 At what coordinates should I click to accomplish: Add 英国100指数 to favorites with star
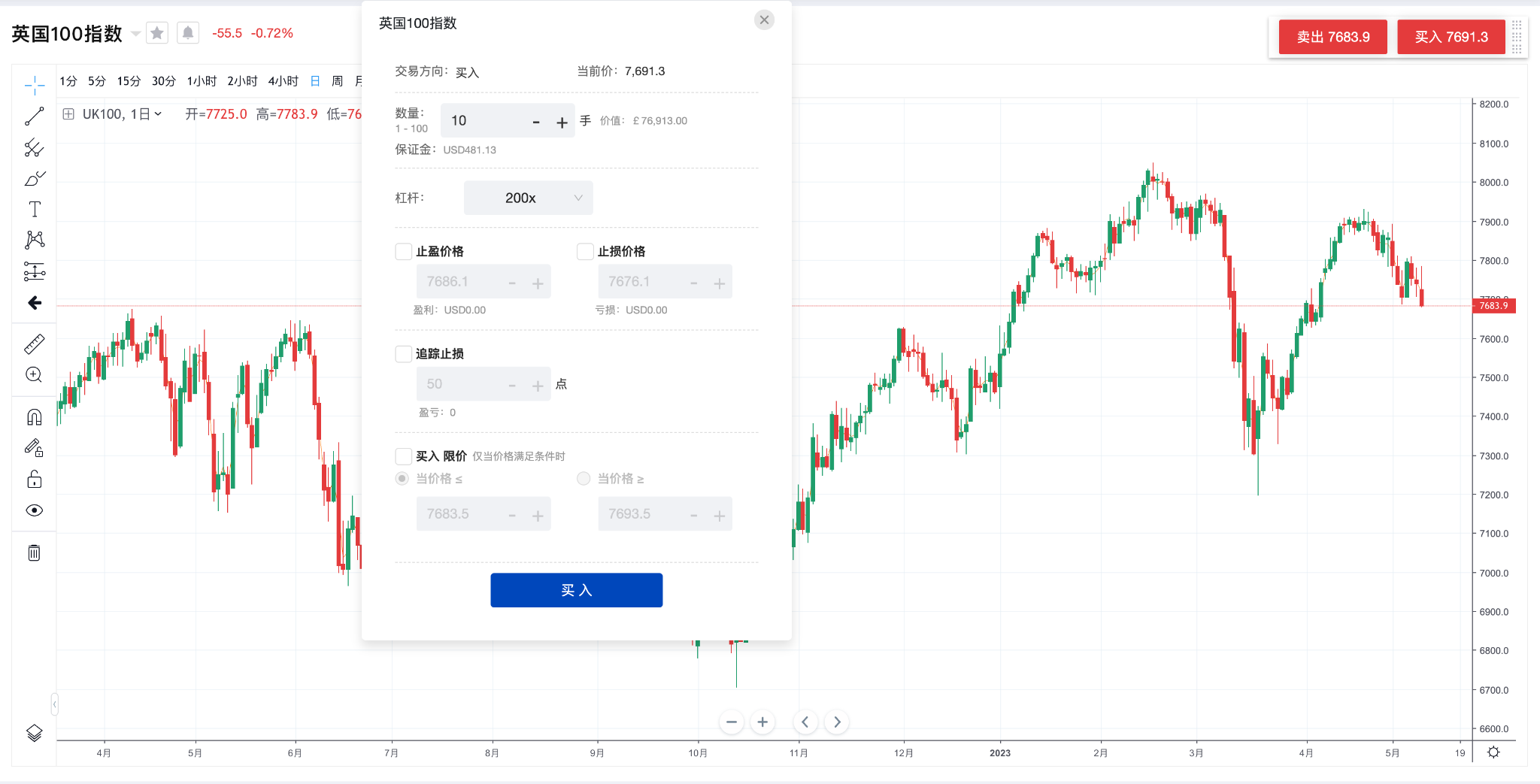[157, 33]
